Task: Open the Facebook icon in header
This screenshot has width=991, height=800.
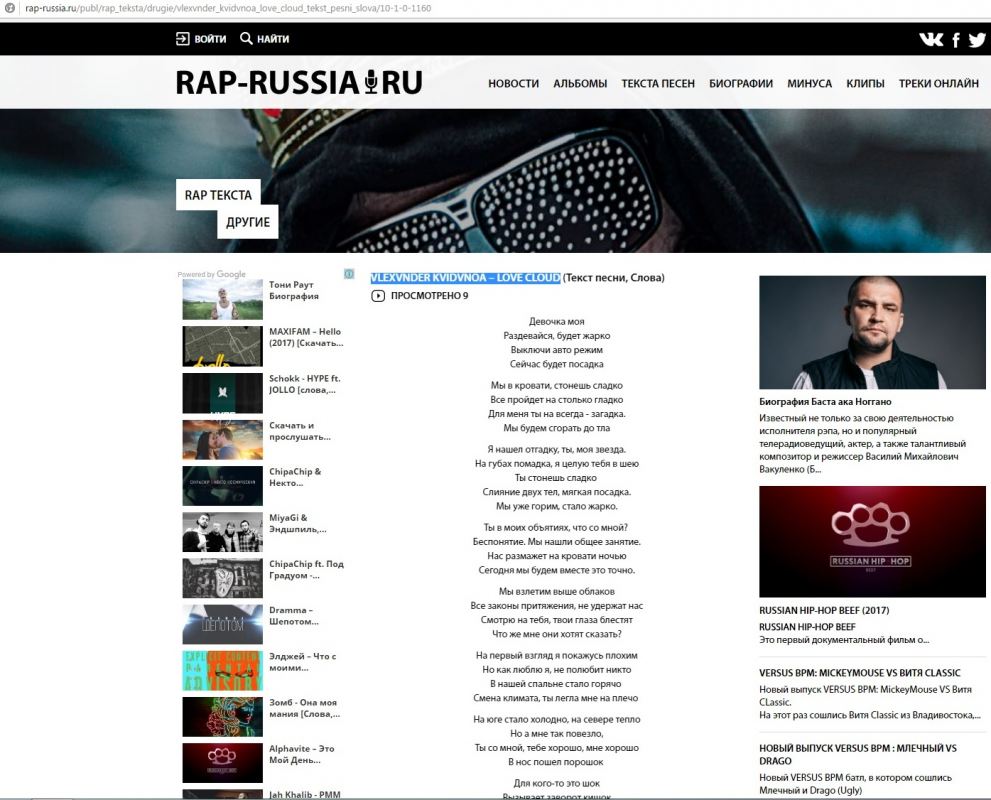Action: (956, 40)
